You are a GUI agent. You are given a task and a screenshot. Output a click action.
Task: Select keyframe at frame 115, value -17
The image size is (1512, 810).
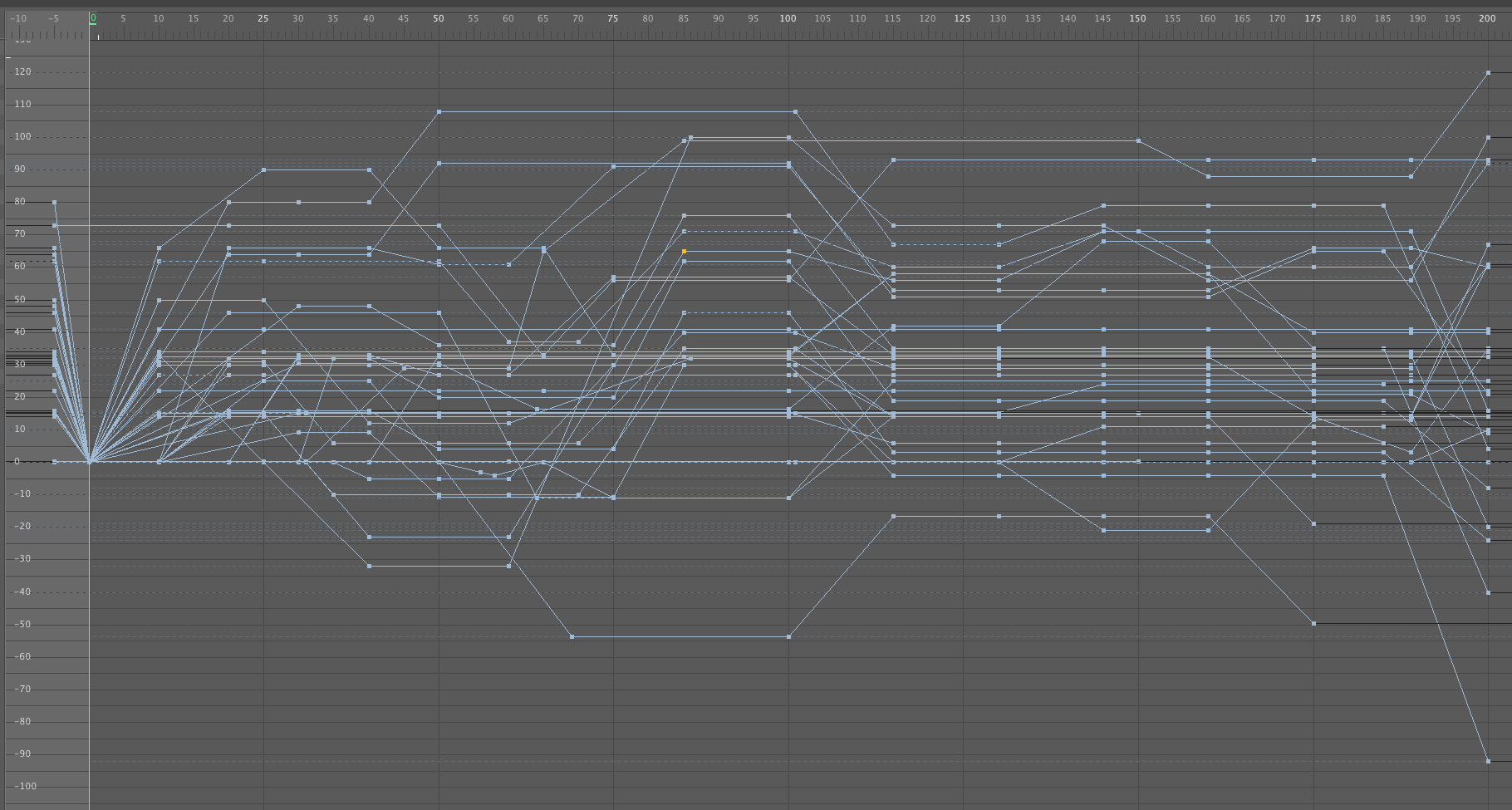893,517
